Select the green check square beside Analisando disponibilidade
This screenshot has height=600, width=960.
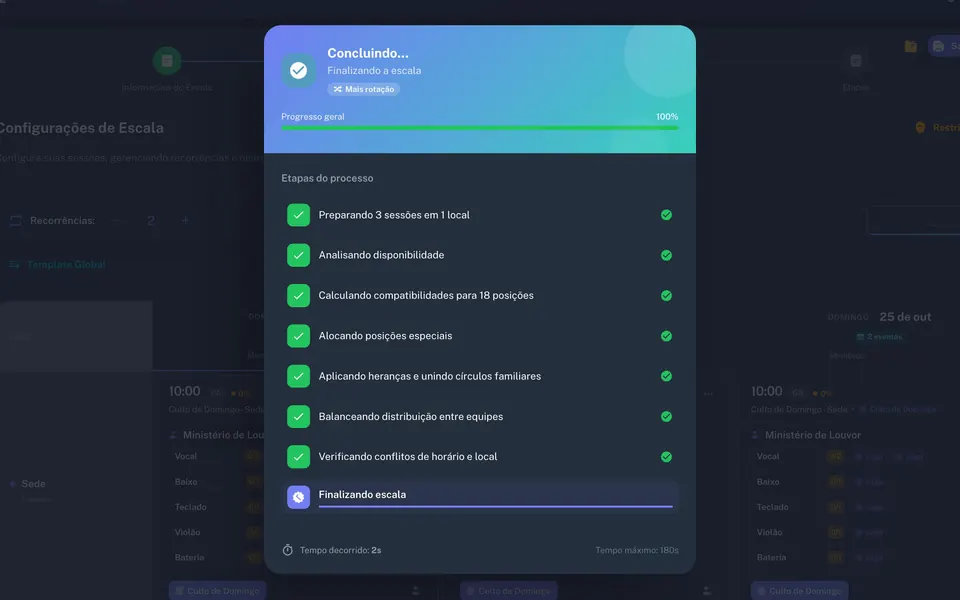coord(298,255)
